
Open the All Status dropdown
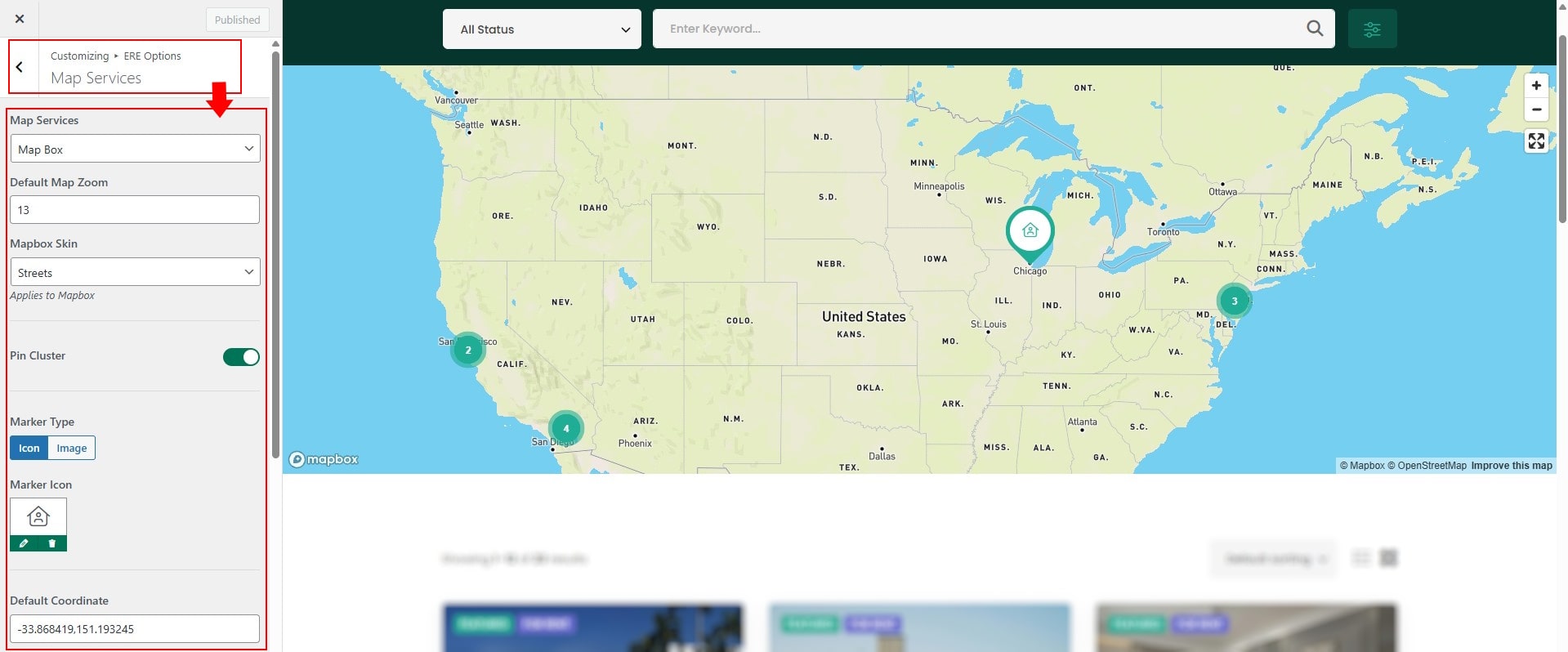click(542, 29)
